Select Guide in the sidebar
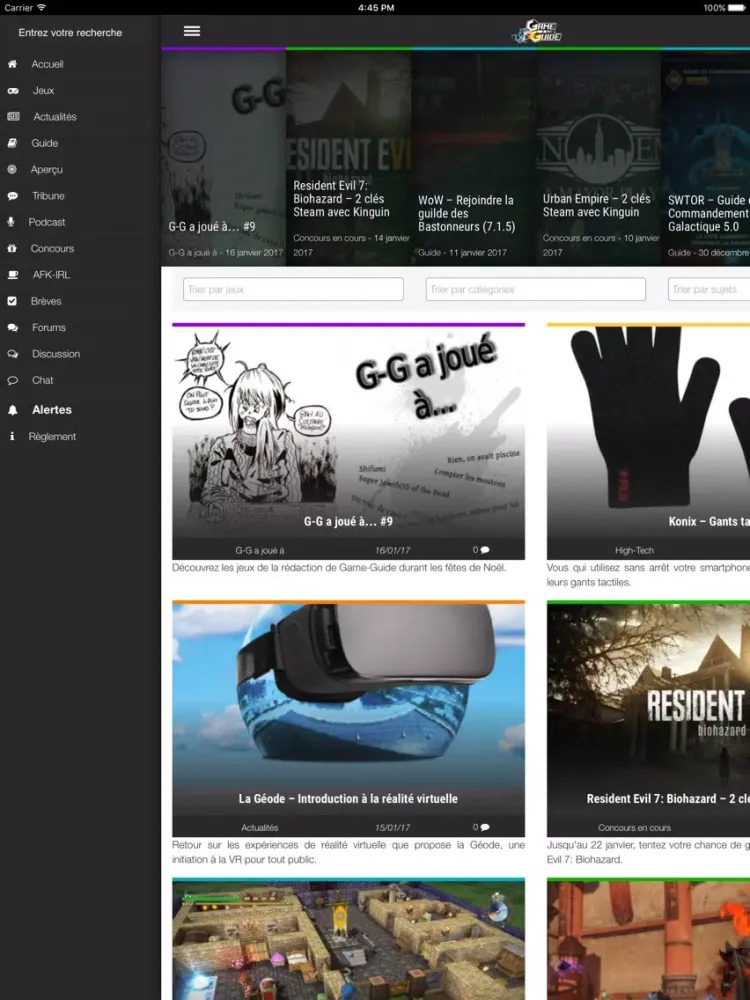The width and height of the screenshot is (750, 1000). (45, 143)
